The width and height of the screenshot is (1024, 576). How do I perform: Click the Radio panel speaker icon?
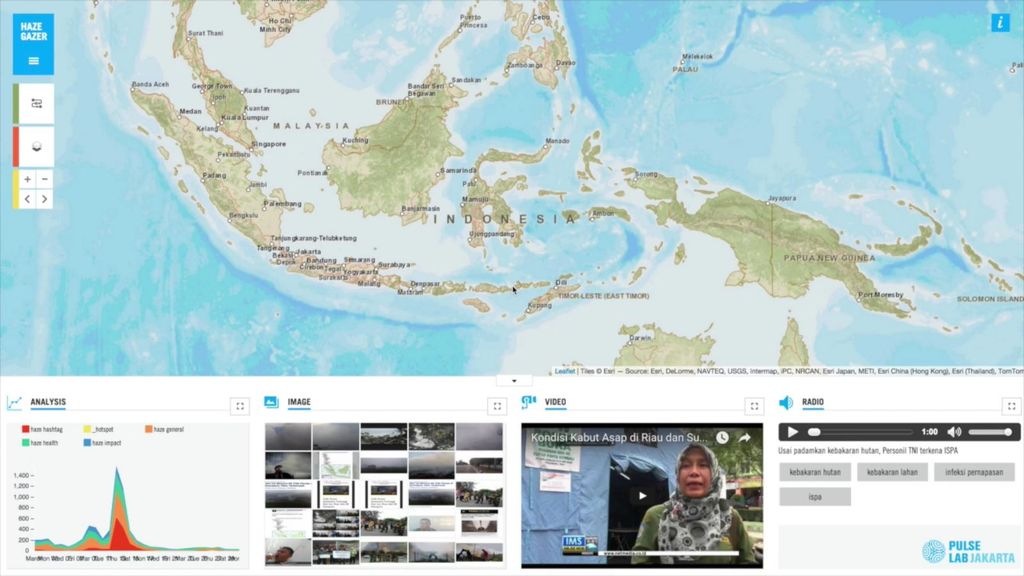786,402
